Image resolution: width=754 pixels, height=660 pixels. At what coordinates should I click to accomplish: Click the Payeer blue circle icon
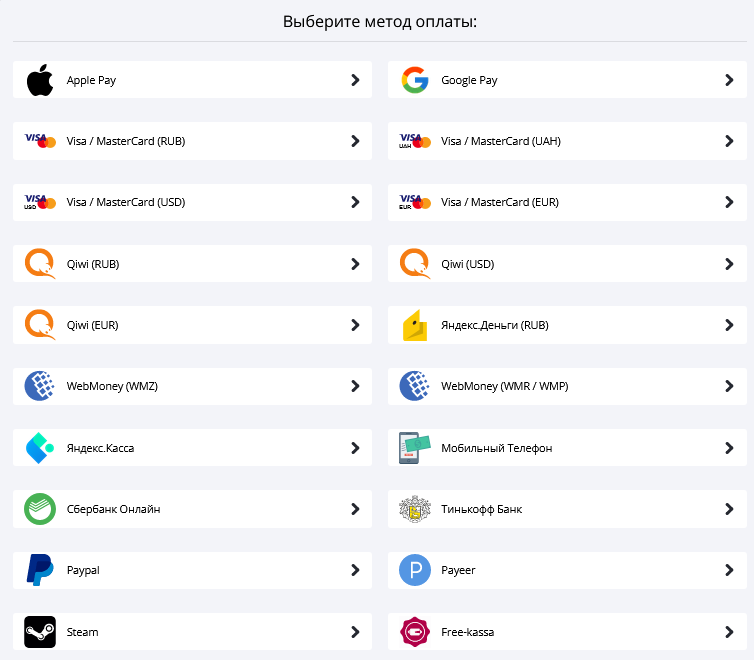tap(414, 570)
